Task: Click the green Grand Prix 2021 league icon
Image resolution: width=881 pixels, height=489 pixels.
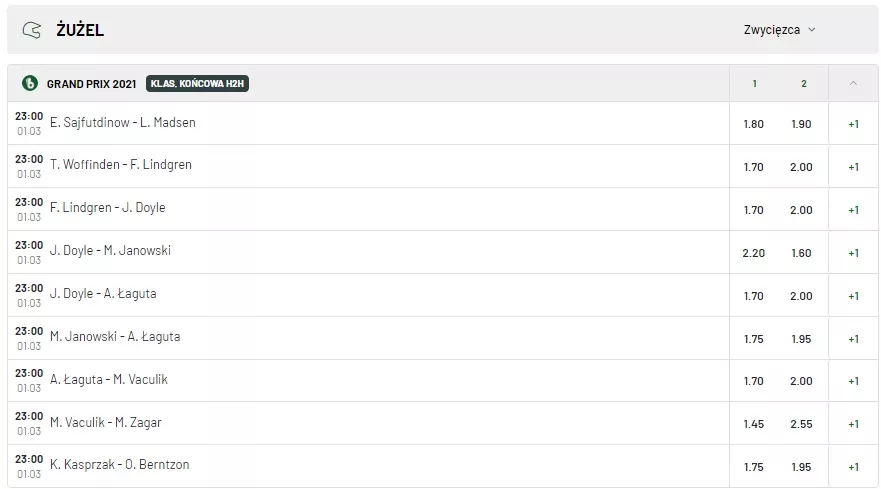Action: click(x=30, y=83)
